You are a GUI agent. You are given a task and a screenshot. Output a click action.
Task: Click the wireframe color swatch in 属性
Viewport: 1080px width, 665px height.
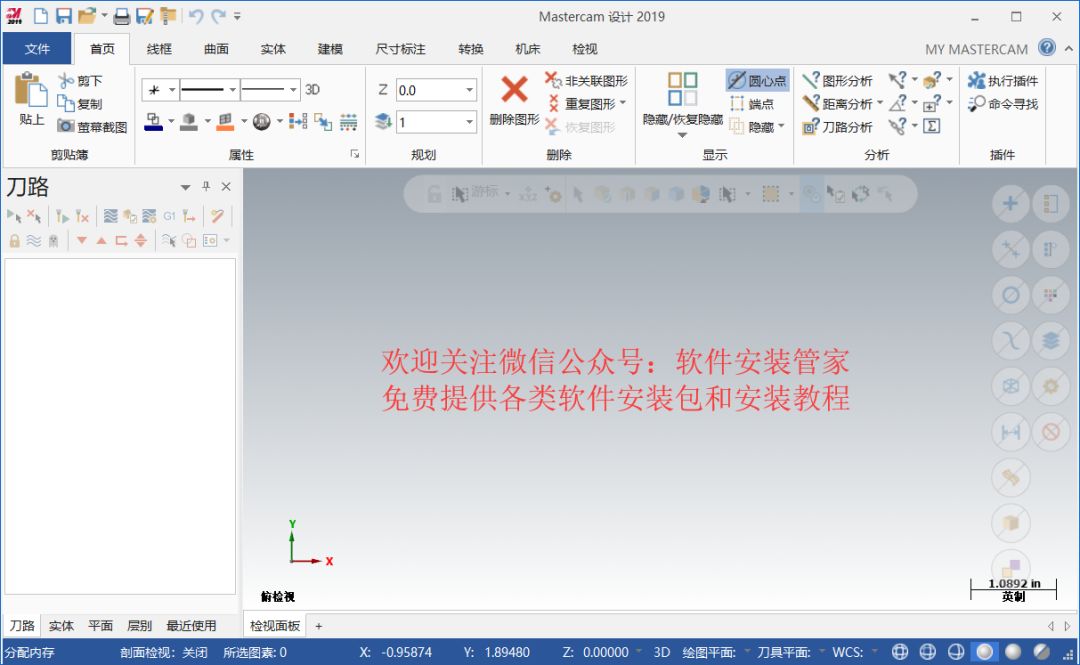[153, 121]
